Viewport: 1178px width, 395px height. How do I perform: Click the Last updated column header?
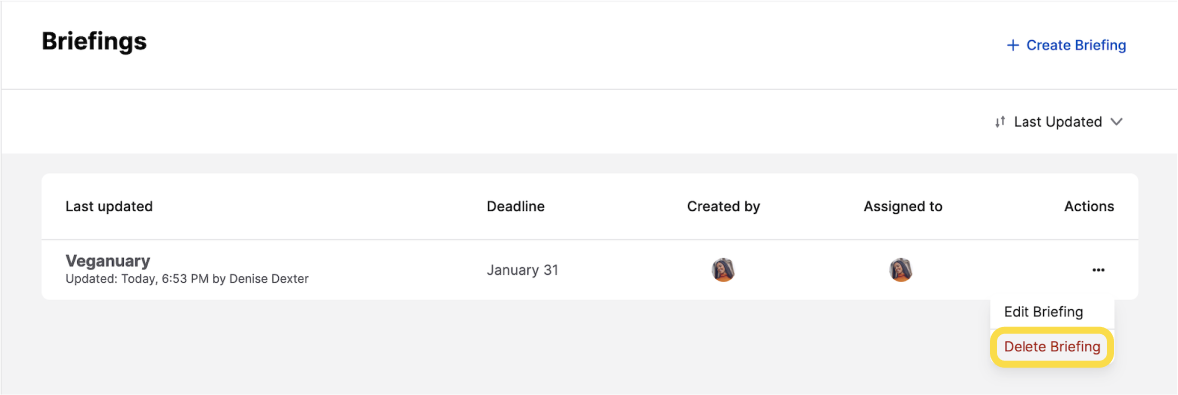(x=109, y=207)
